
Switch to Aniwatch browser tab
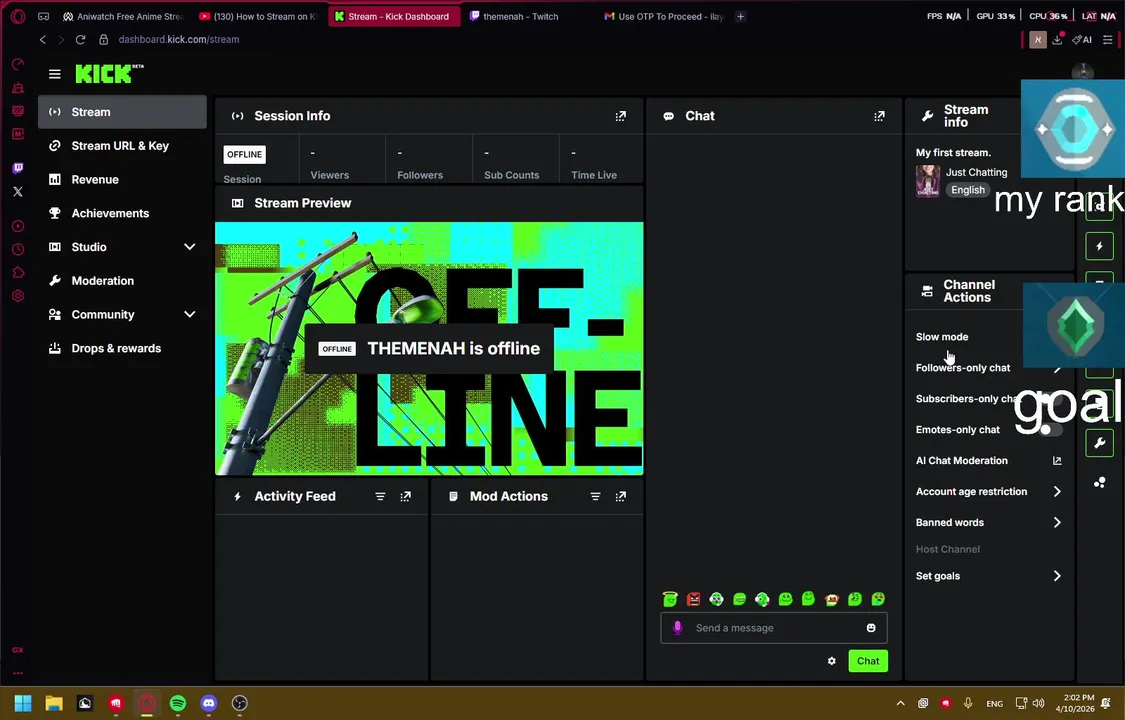tap(123, 16)
